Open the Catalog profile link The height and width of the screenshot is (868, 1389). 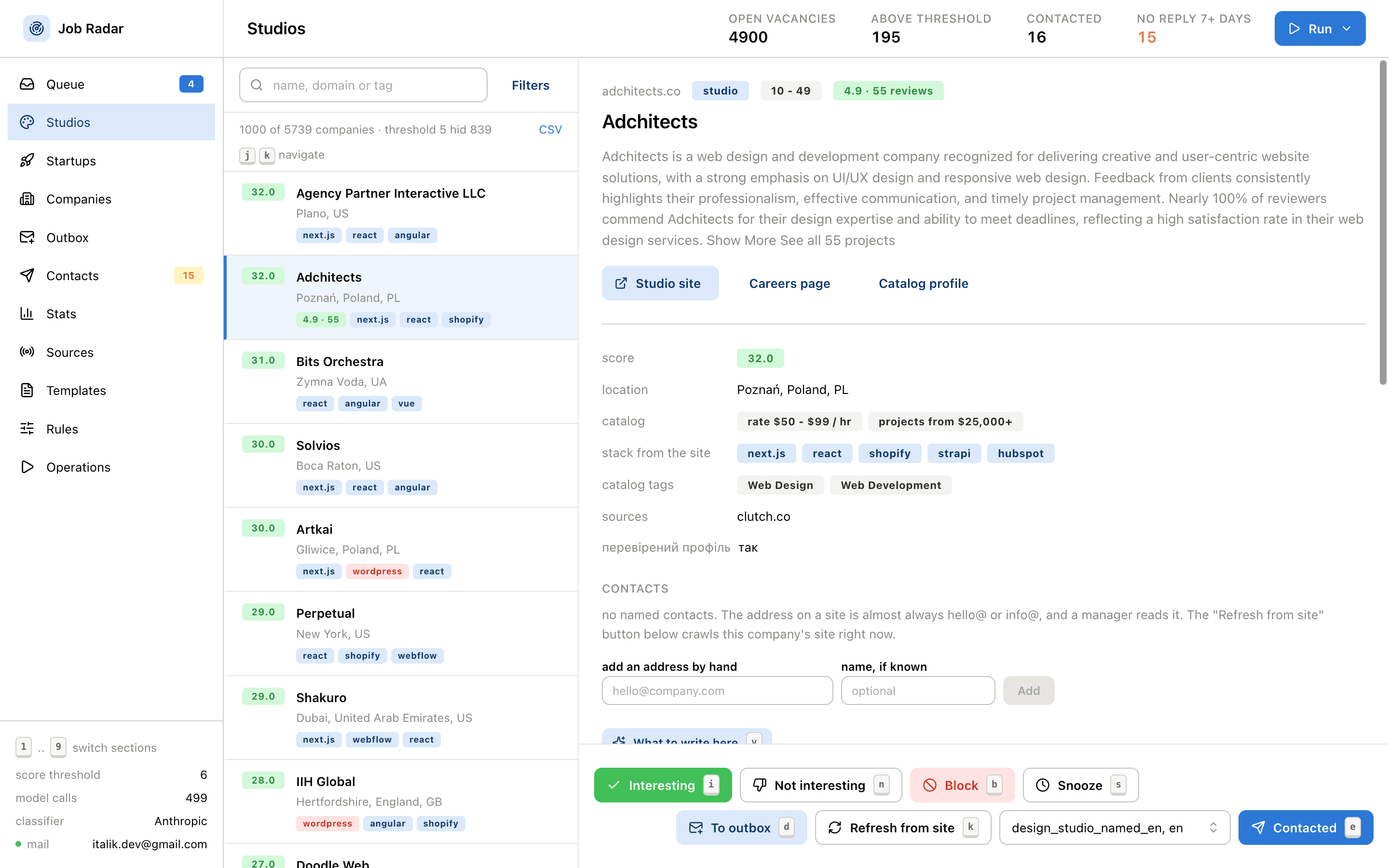click(923, 283)
